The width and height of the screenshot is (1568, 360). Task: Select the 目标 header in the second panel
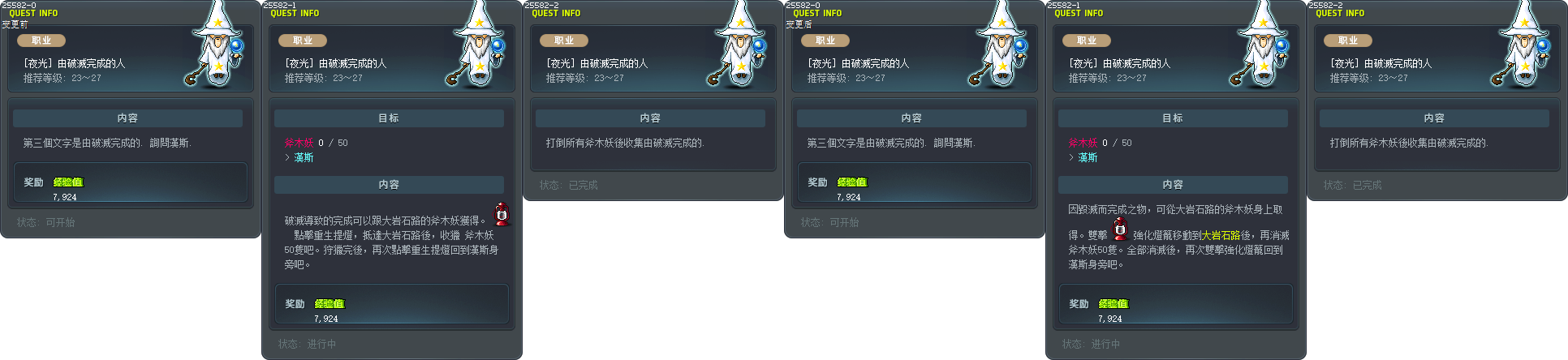pos(389,118)
